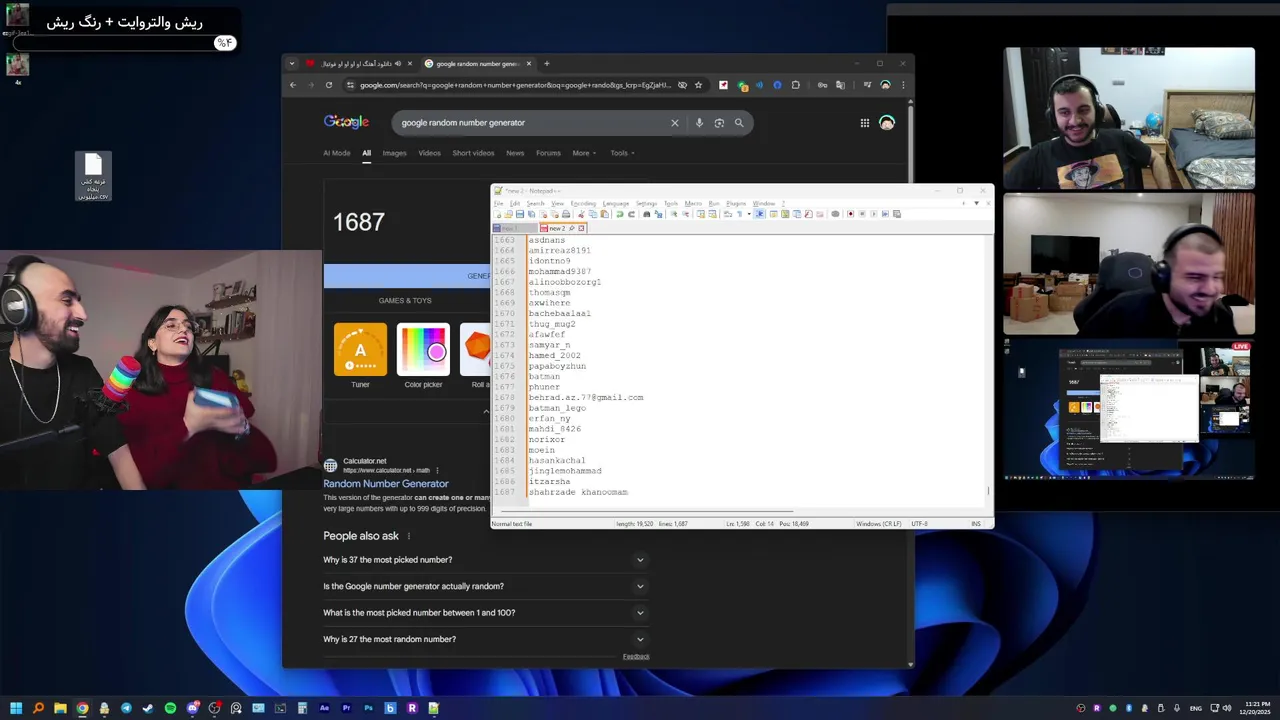Reload the Chrome page
Screen dimensions: 1280x720
(328, 85)
